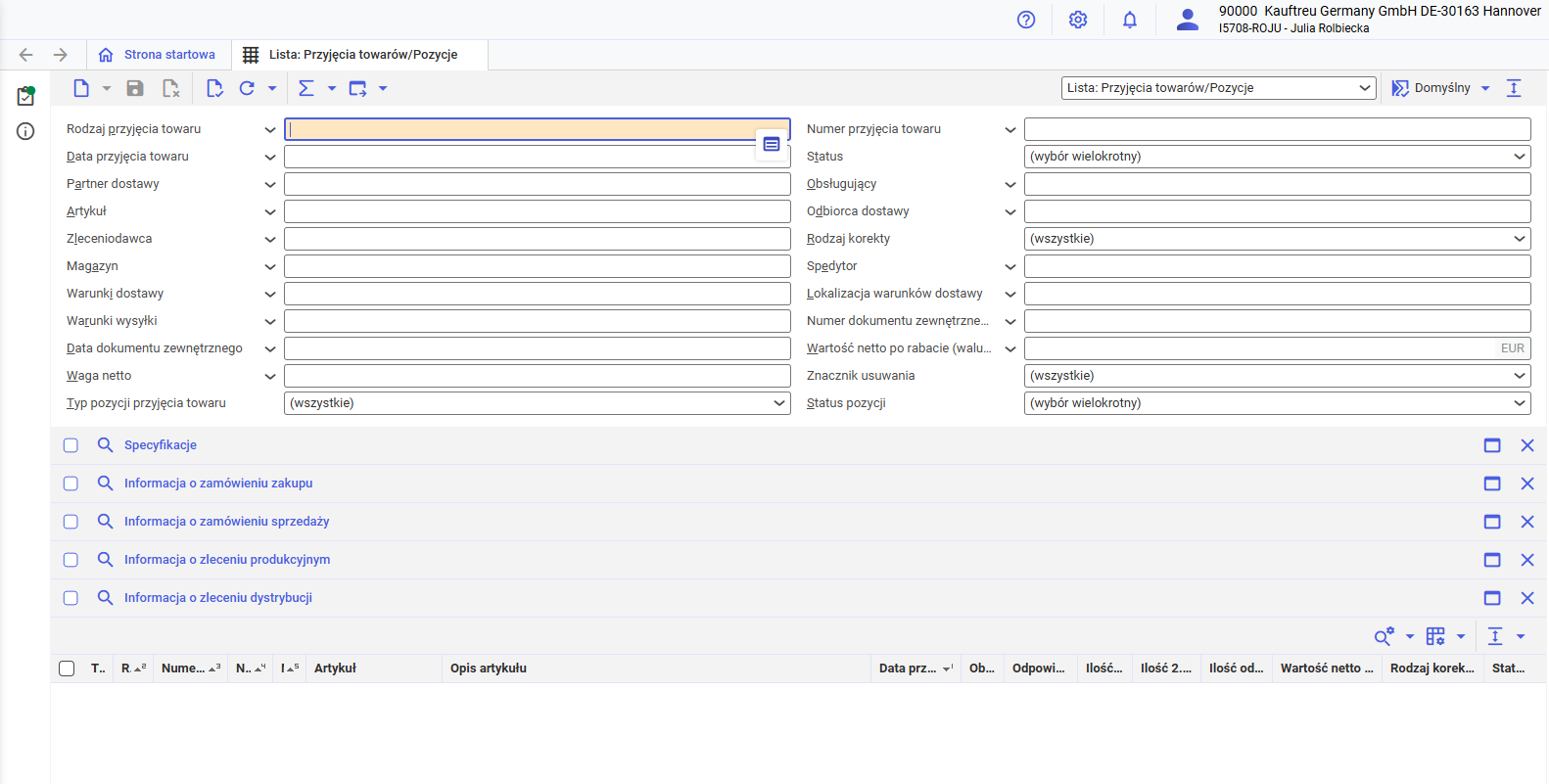Viewport: 1549px width, 784px height.
Task: Enable the Informacja o zamówieniu zakupu checkbox
Action: point(70,484)
